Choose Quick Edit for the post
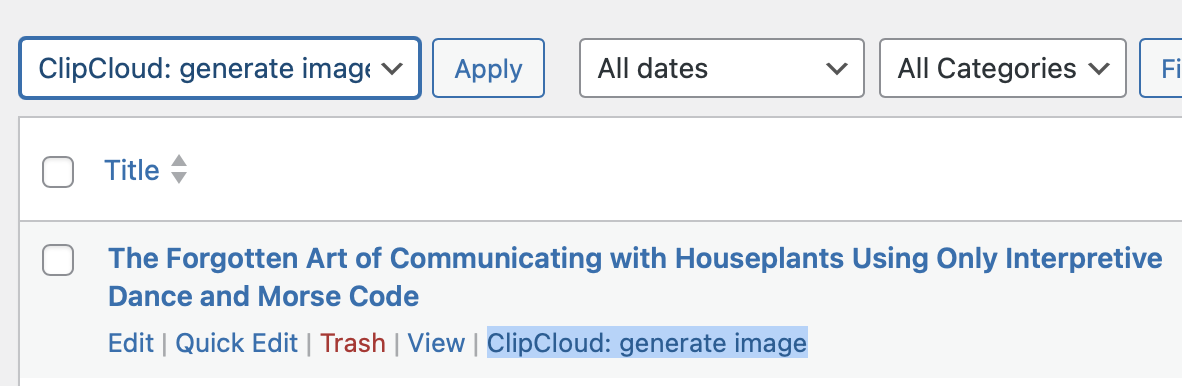Screen dimensions: 1182x386 coord(237,343)
